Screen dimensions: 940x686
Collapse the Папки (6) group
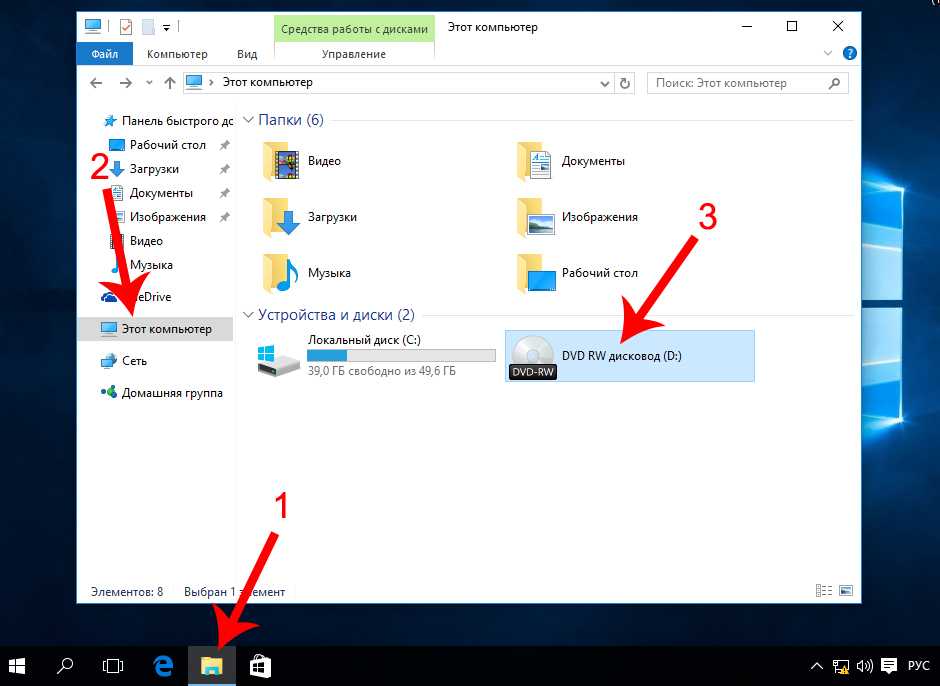248,120
